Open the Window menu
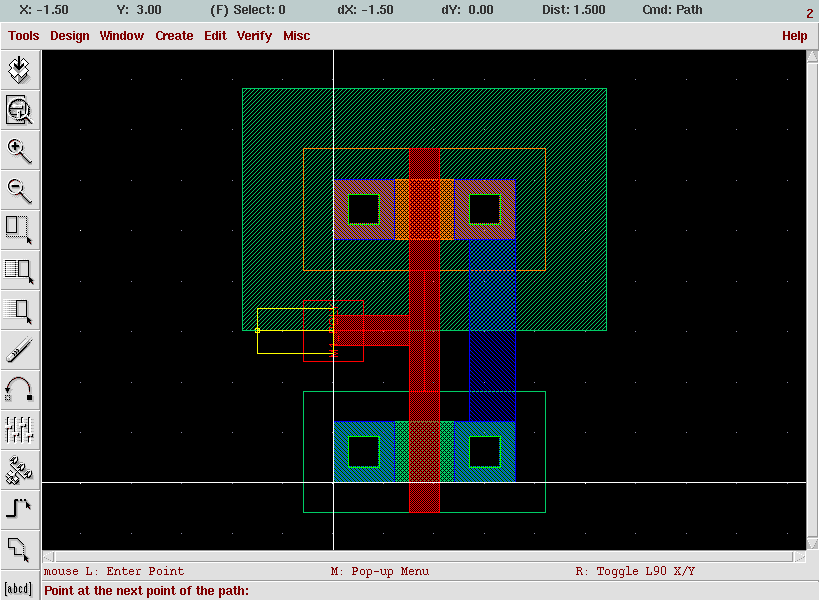819x600 pixels. tap(122, 36)
